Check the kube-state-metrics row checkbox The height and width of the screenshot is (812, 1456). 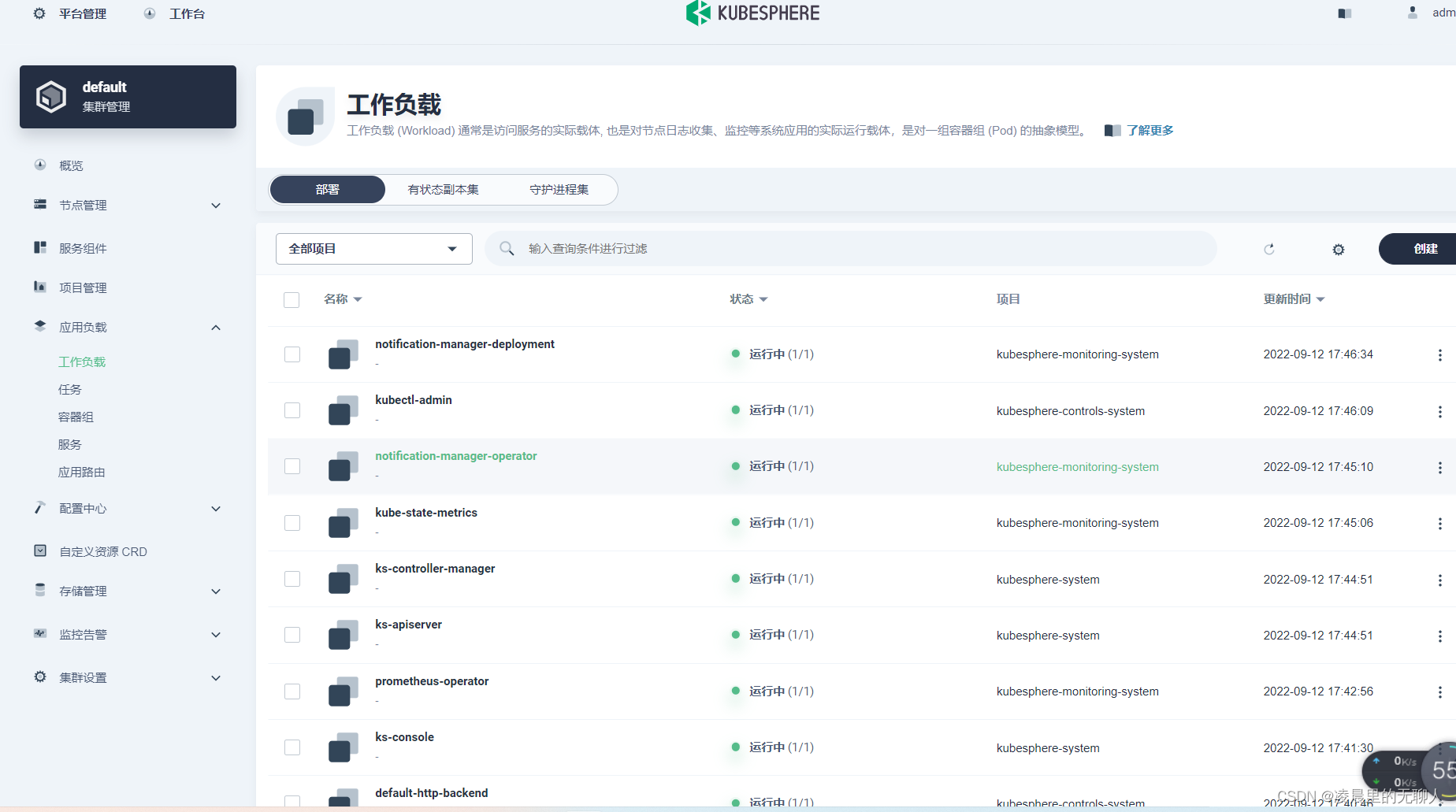coord(292,523)
